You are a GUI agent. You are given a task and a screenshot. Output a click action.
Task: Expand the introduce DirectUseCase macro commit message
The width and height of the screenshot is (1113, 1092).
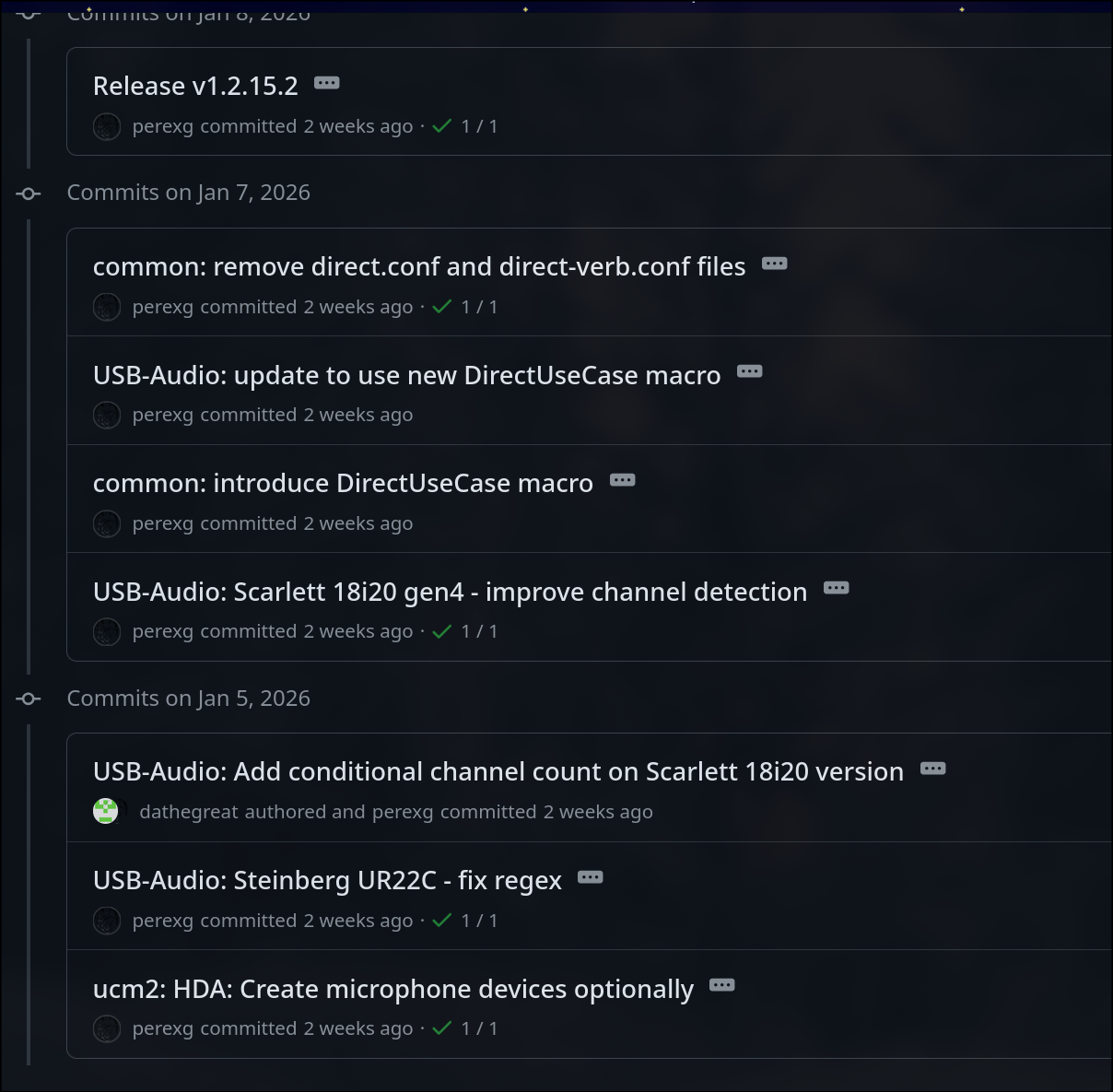(622, 480)
